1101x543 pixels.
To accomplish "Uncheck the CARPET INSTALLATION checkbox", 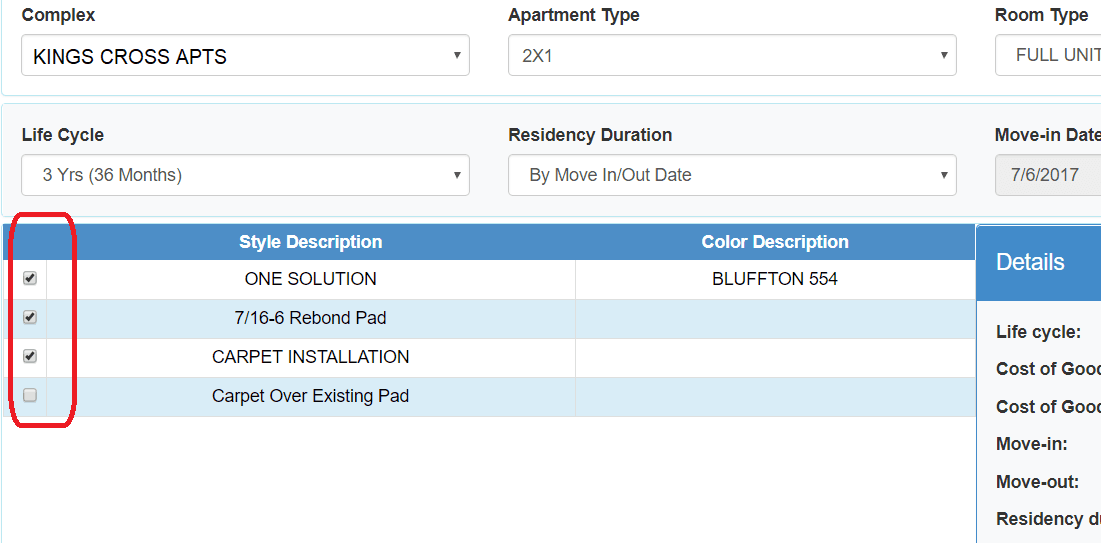I will 30,356.
